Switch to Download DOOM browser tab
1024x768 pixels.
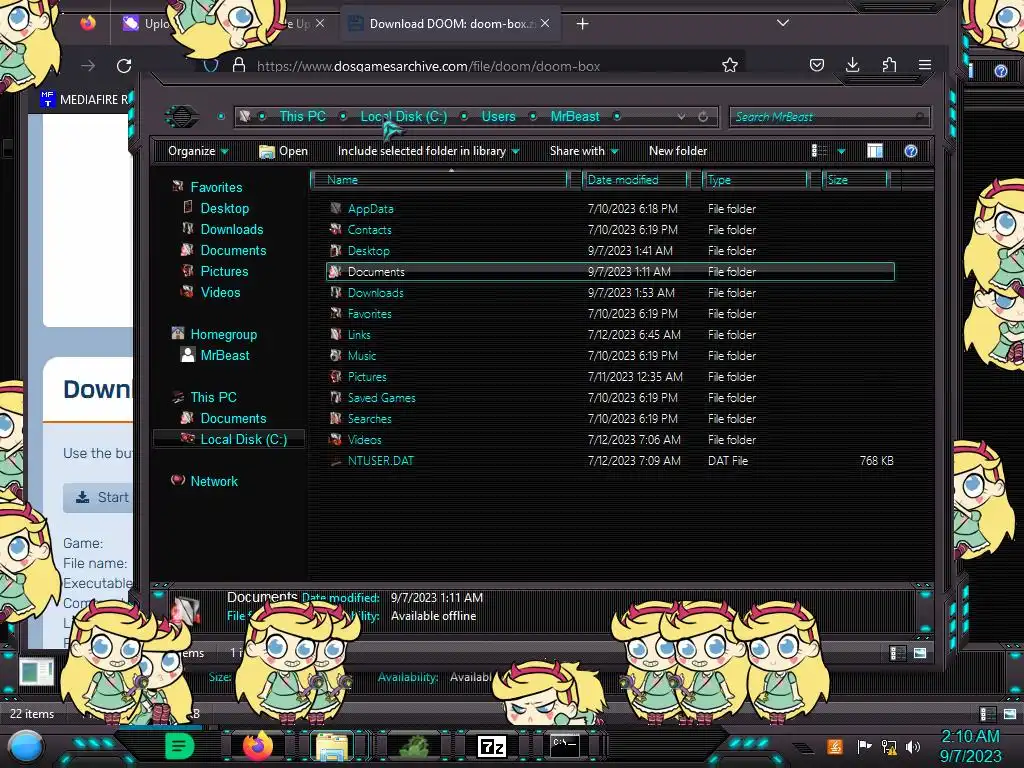click(451, 24)
